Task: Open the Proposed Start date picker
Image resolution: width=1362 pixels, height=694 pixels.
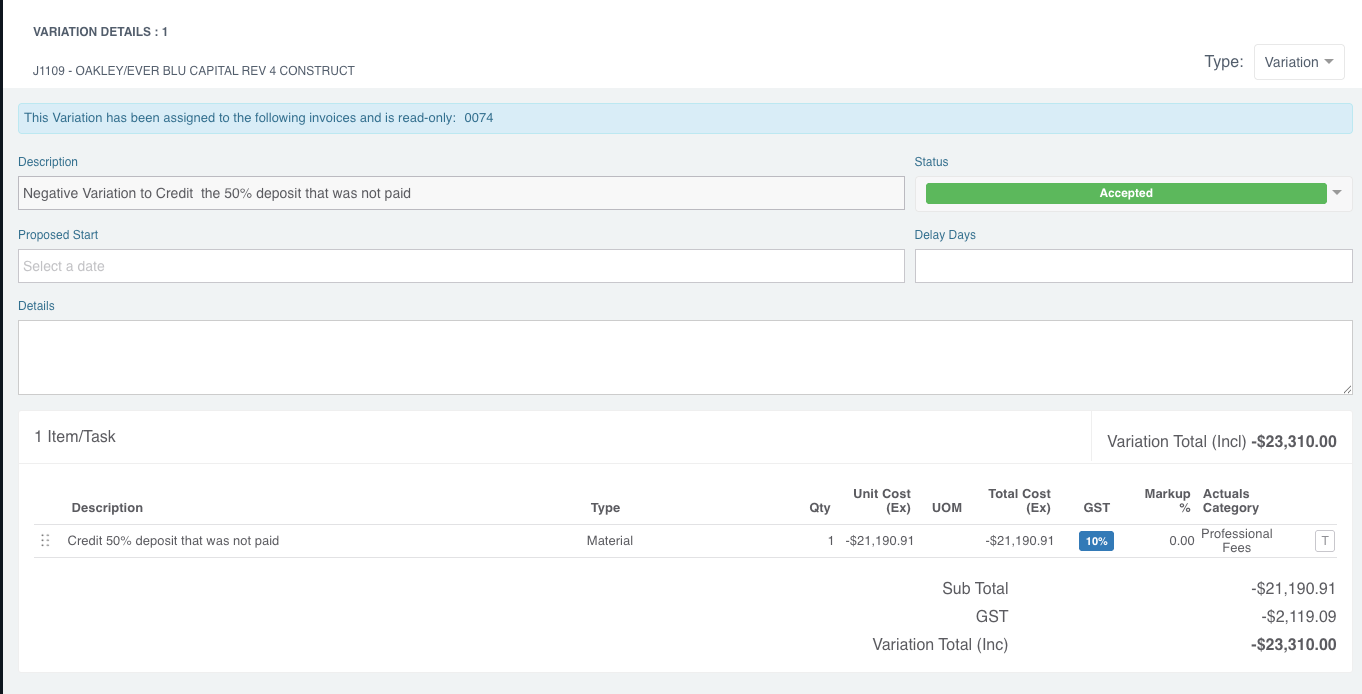Action: click(460, 266)
